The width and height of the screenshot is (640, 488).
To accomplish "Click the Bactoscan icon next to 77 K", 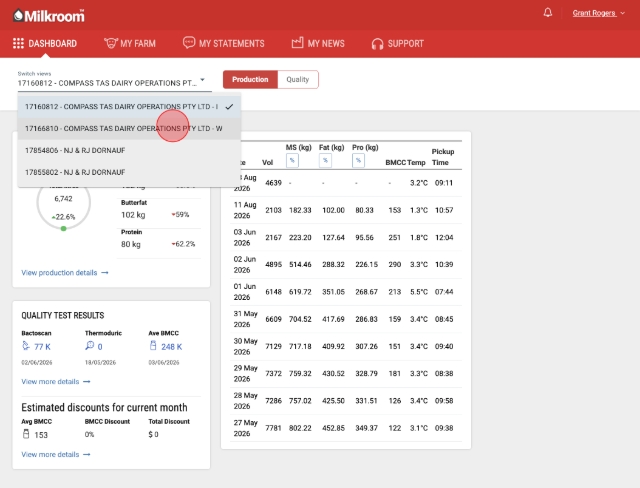I will point(26,346).
